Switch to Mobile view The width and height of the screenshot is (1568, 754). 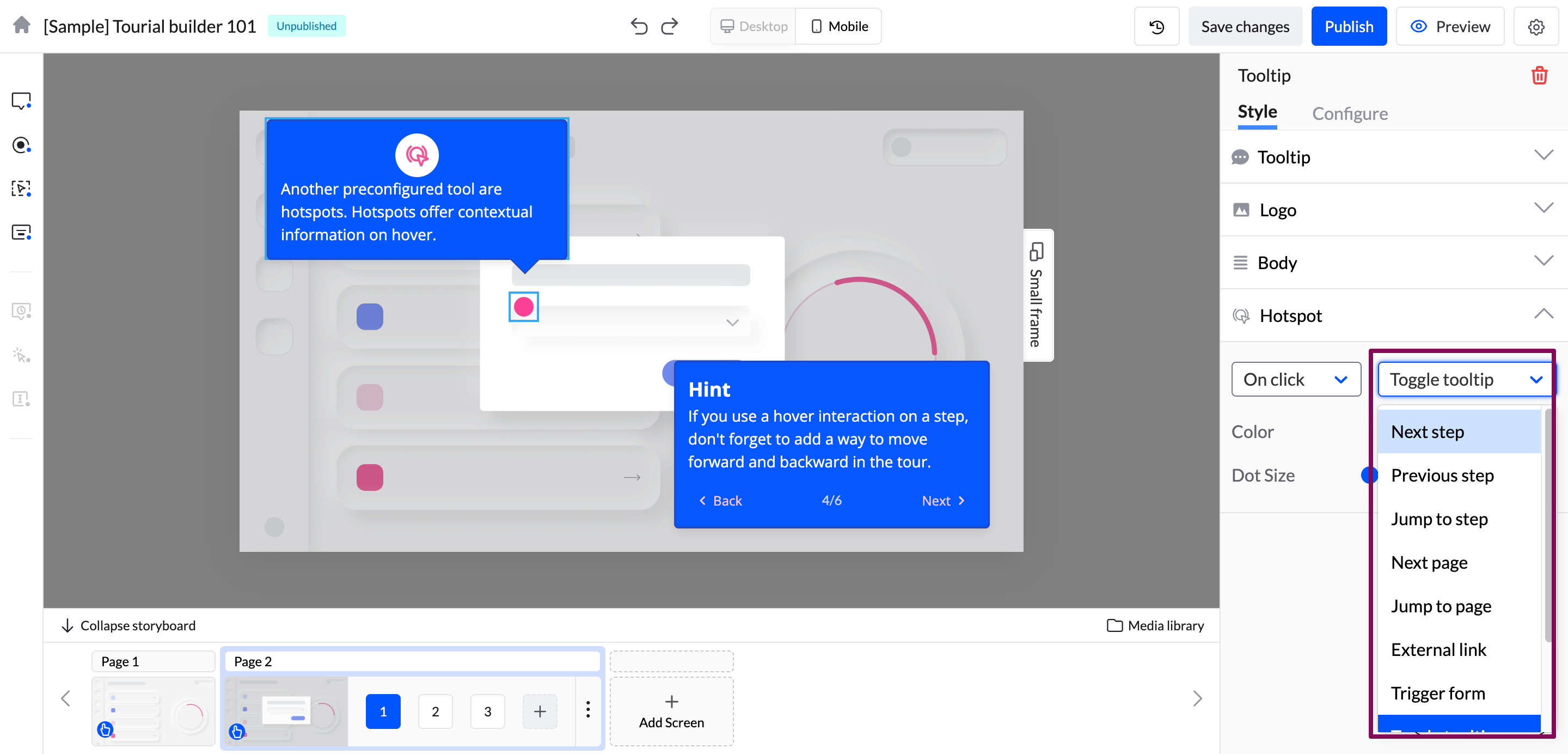[x=839, y=26]
